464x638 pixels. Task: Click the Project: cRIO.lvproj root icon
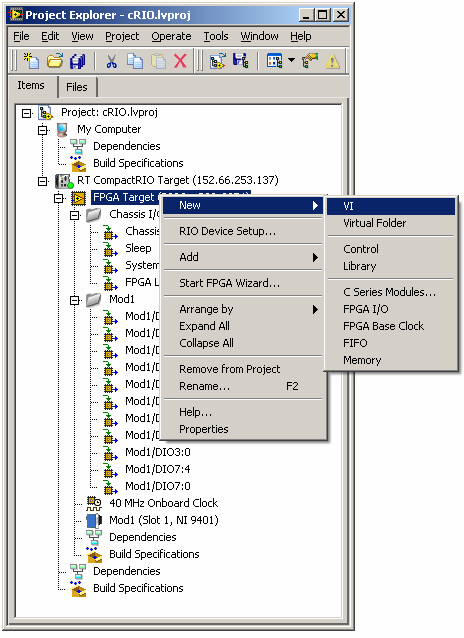click(45, 112)
